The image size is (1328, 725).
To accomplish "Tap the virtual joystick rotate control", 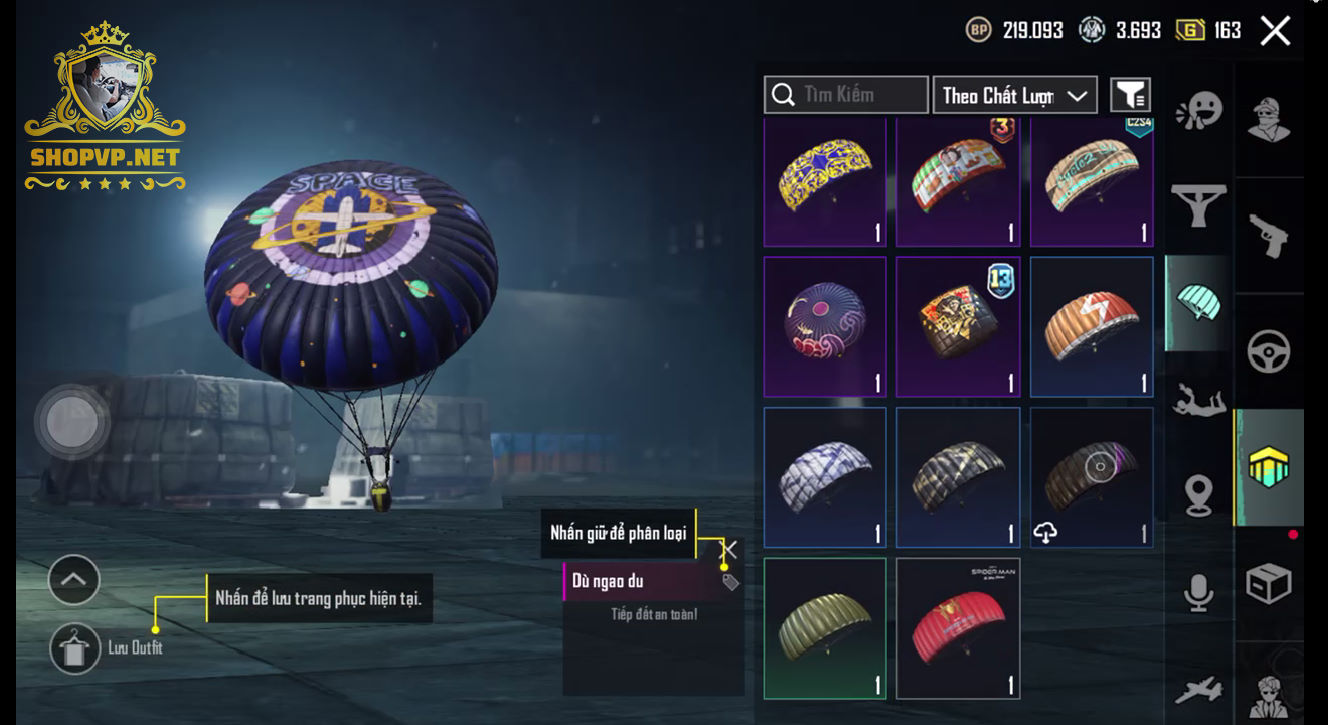I will (72, 422).
